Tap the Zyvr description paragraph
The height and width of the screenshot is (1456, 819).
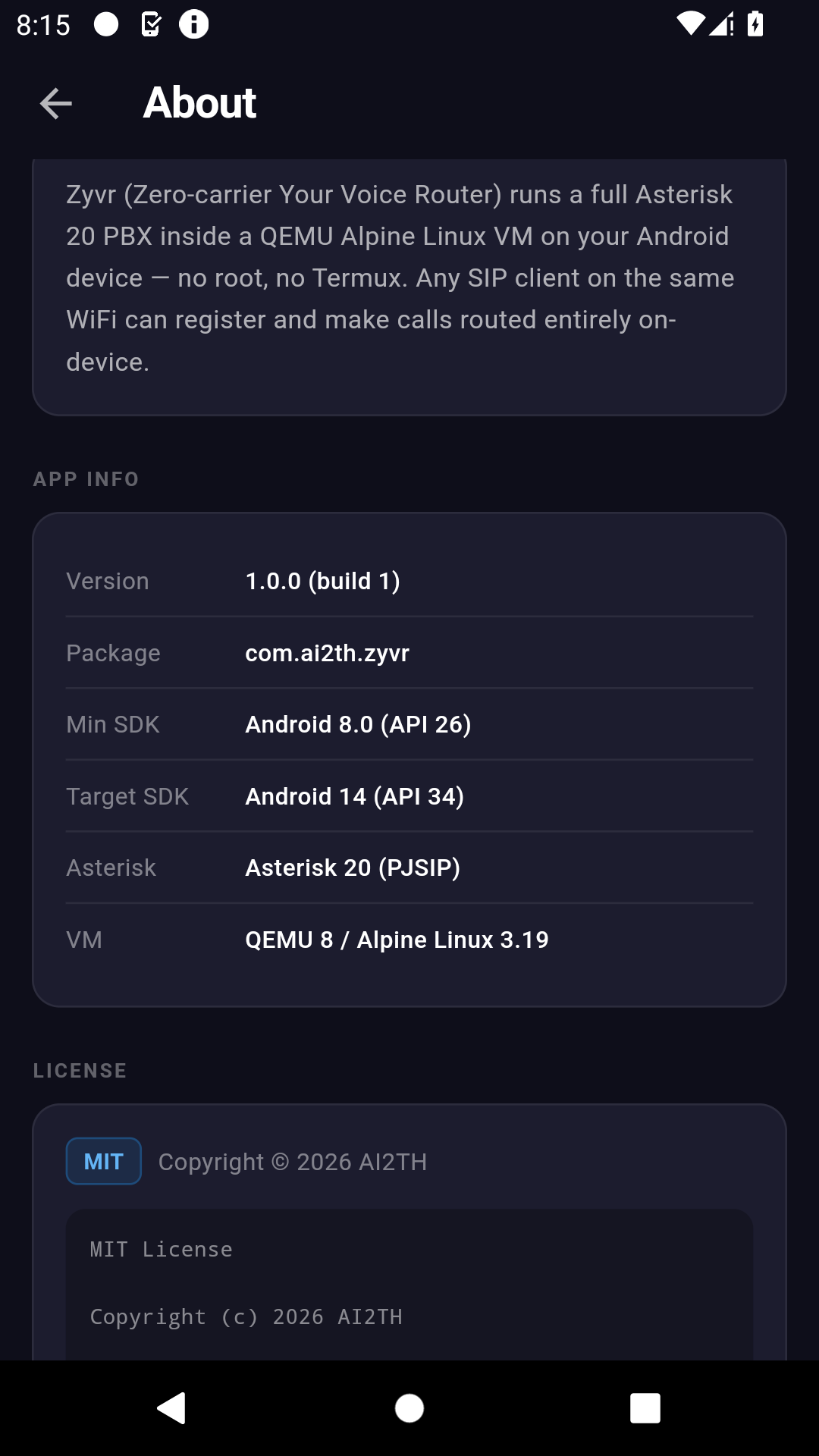pos(400,278)
